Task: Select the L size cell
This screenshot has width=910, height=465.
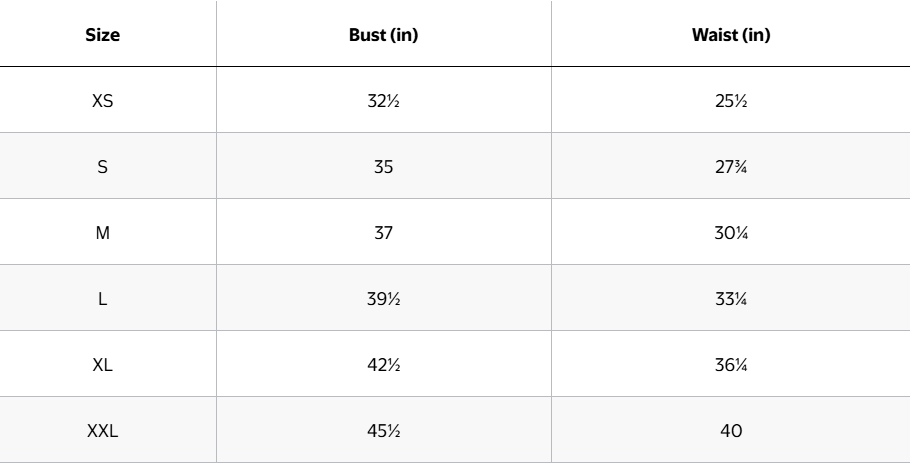Action: coord(102,297)
